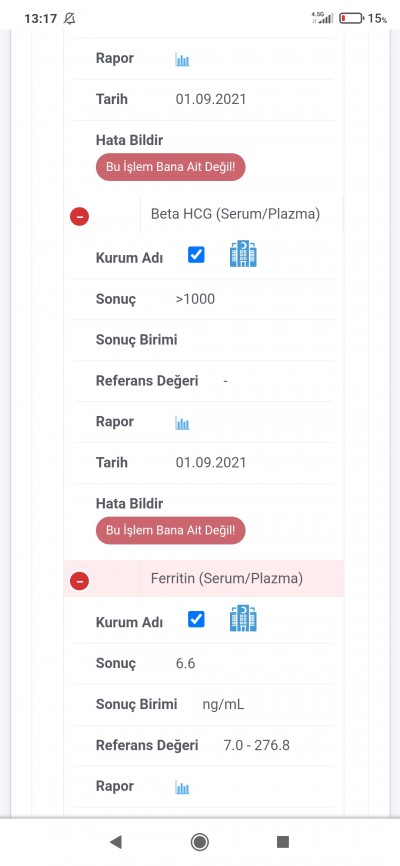
Task: Click 'Bu İşlem Bana Ait Değil!' under Beta HCG
Action: (x=170, y=530)
